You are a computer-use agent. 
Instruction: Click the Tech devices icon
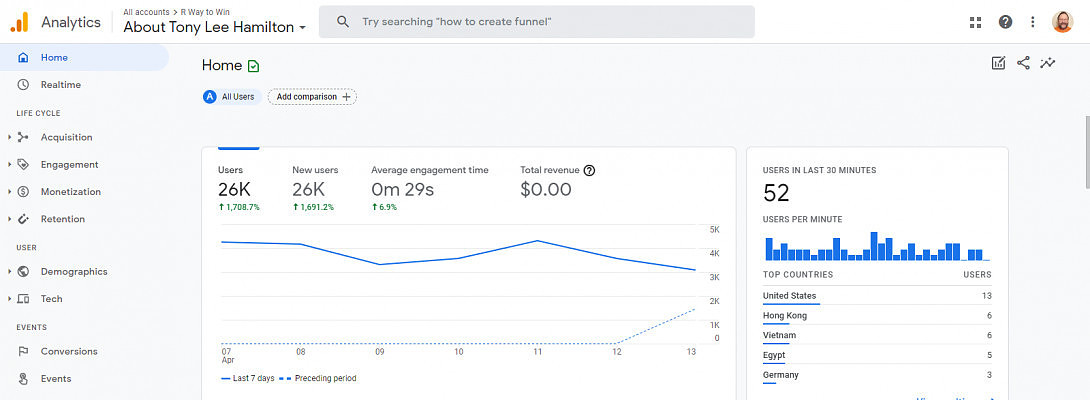tap(23, 298)
